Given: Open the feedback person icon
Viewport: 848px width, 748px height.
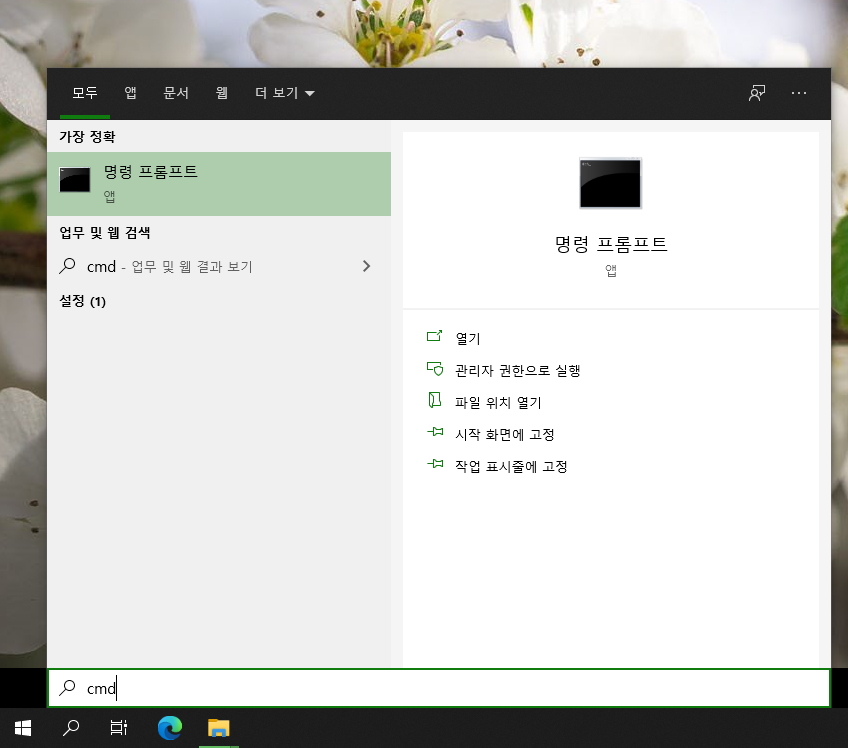Looking at the screenshot, I should pos(757,93).
